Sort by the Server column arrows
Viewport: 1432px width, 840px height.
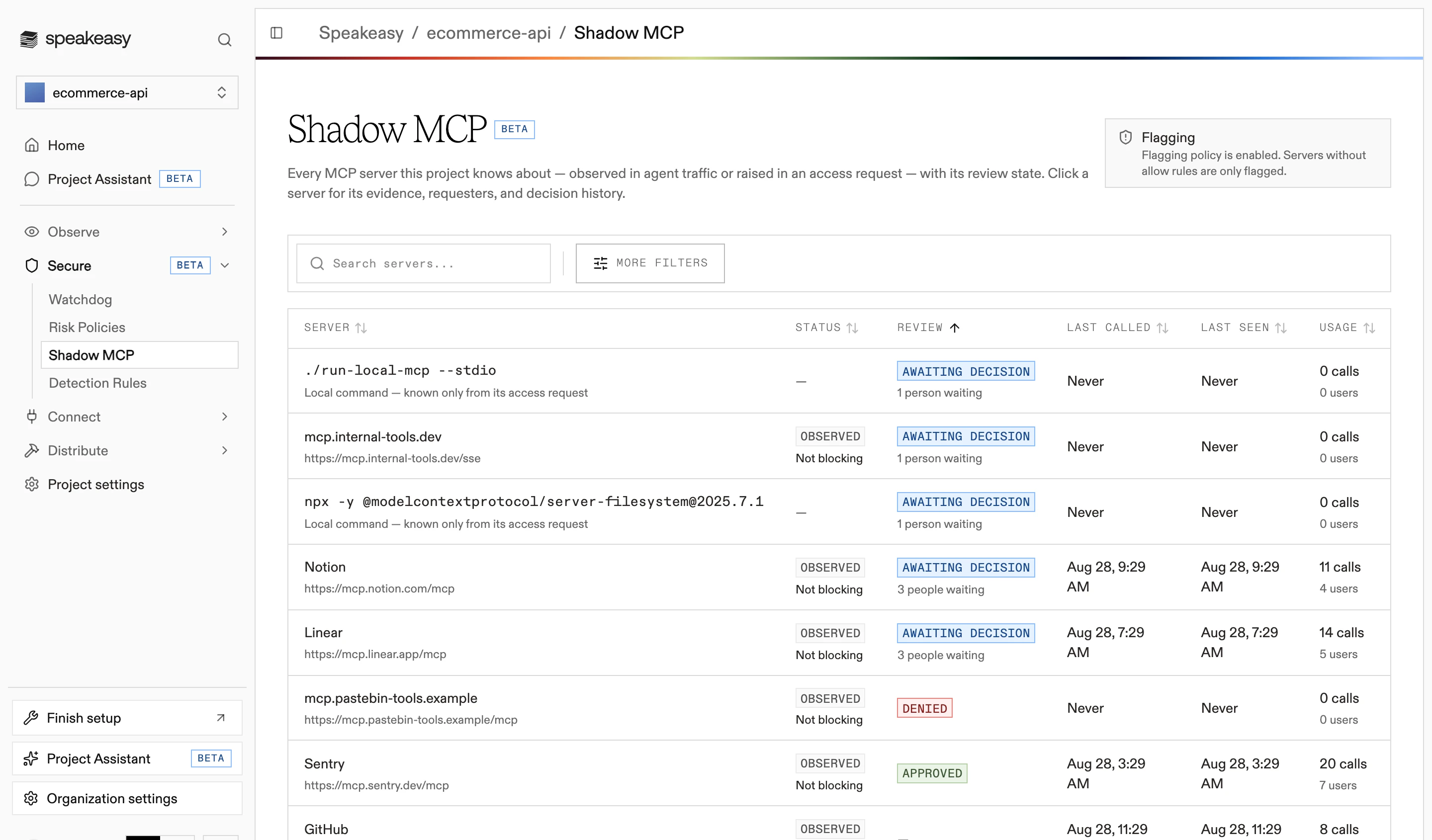[361, 328]
